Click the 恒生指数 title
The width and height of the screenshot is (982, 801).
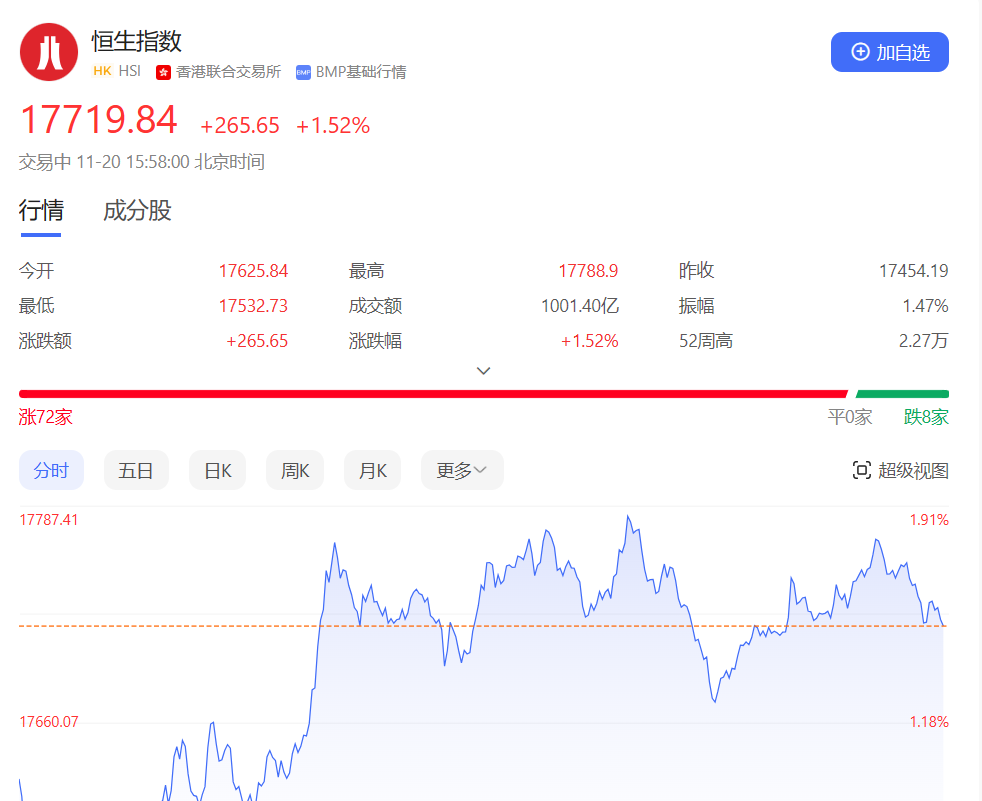click(137, 41)
